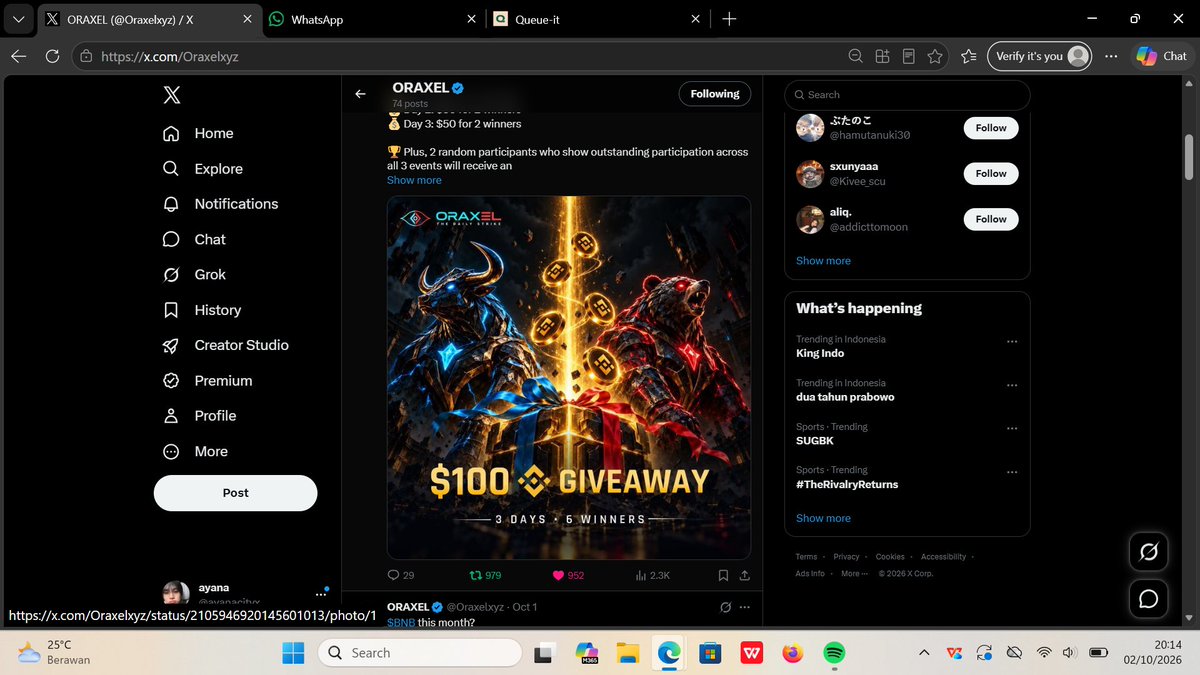Open a new browser tab
The image size is (1200, 675).
(x=729, y=19)
